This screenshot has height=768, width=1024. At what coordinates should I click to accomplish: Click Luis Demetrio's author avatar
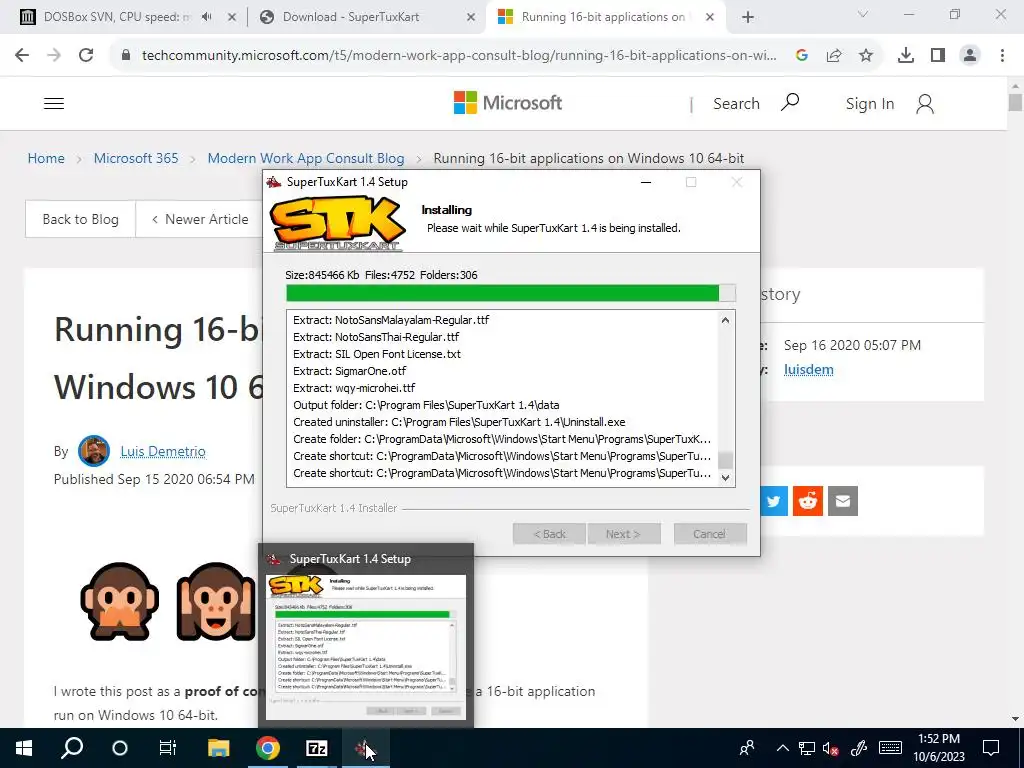pos(94,451)
